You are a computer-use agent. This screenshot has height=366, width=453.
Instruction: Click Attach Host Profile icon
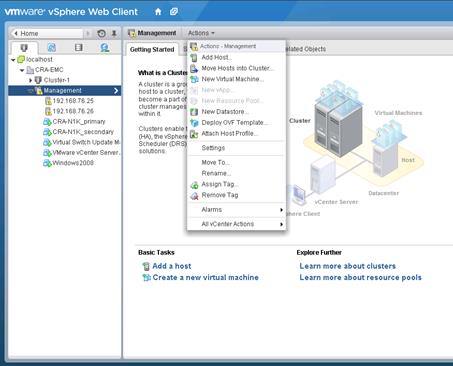click(x=194, y=134)
